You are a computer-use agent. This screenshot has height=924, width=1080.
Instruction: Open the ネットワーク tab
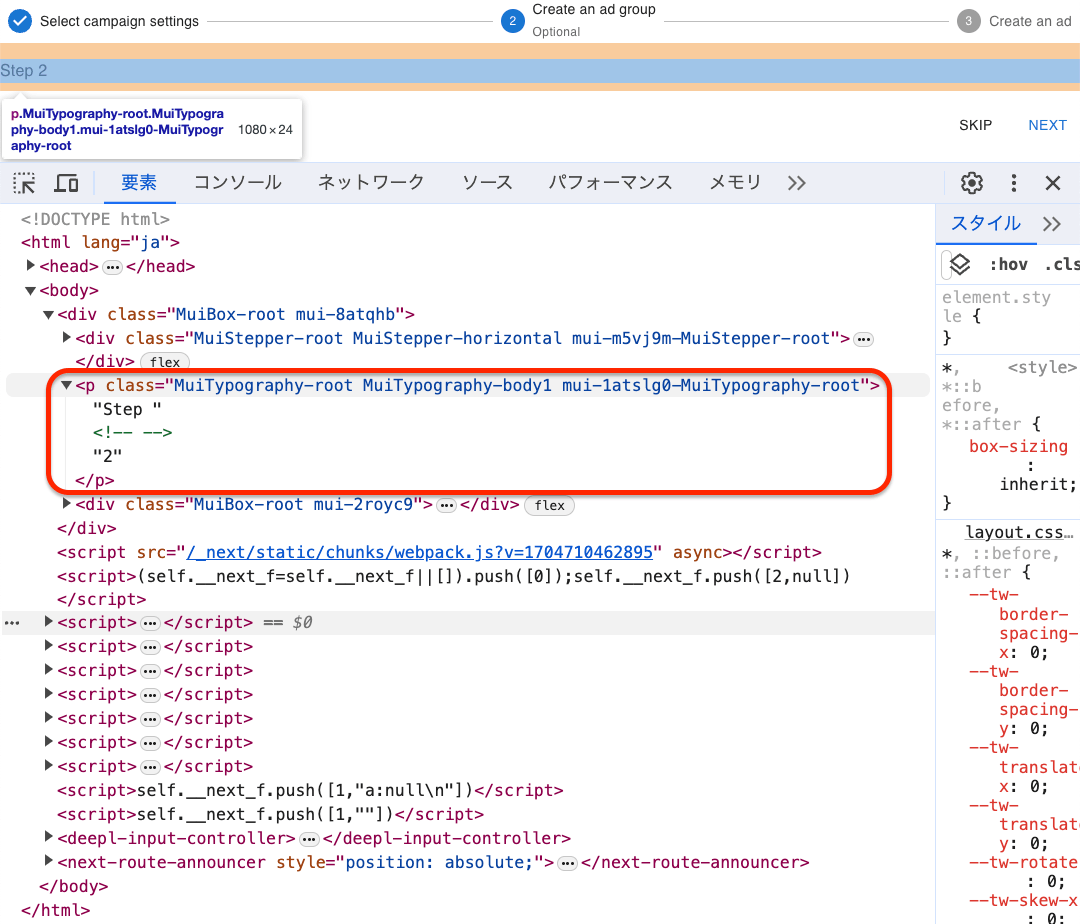pyautogui.click(x=371, y=182)
